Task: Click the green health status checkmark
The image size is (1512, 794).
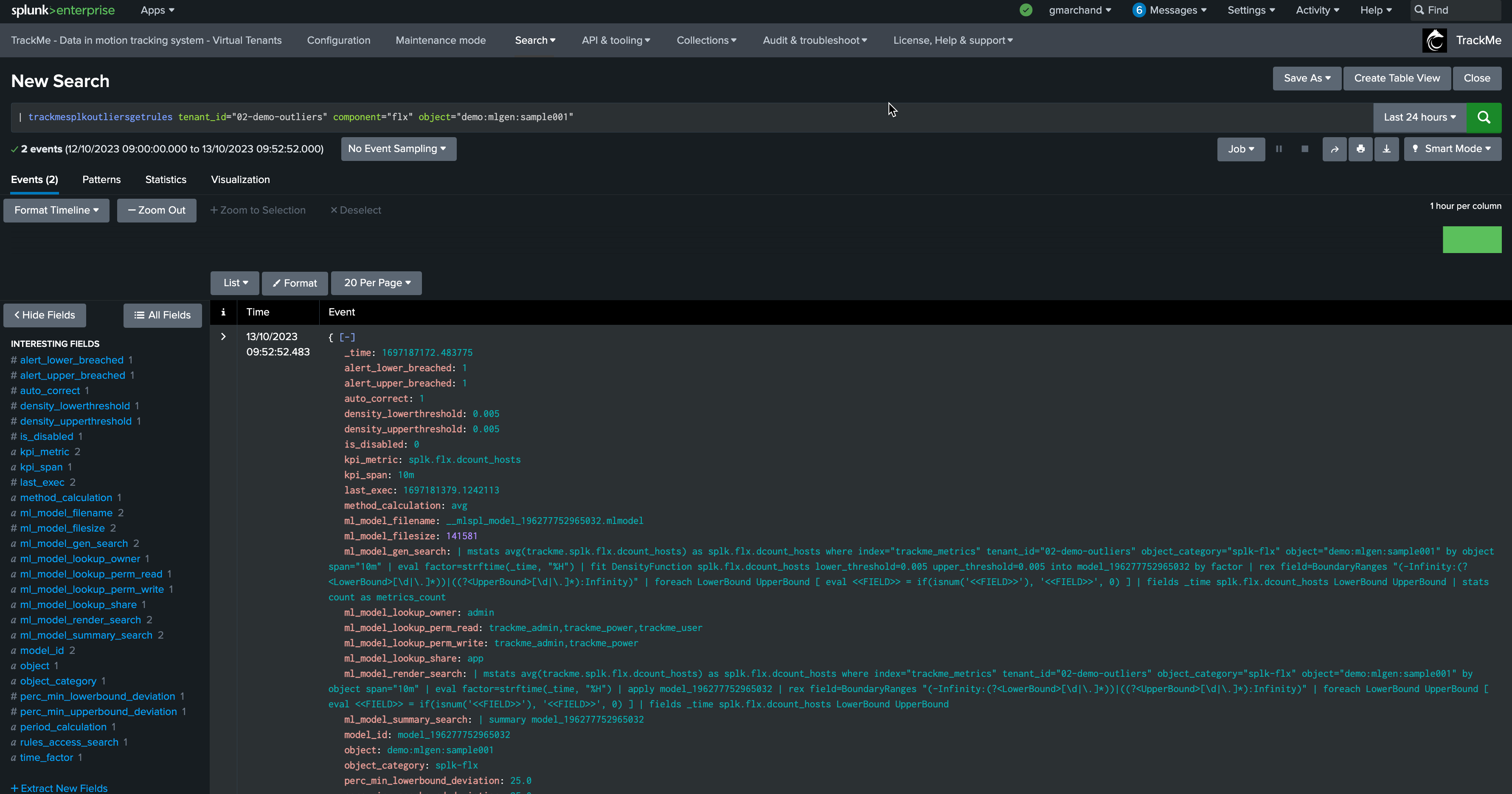Action: click(1026, 10)
